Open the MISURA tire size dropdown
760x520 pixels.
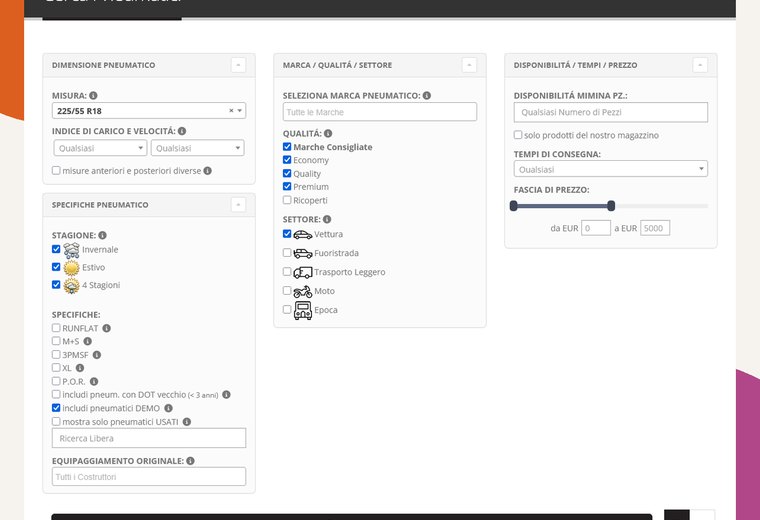coord(149,110)
